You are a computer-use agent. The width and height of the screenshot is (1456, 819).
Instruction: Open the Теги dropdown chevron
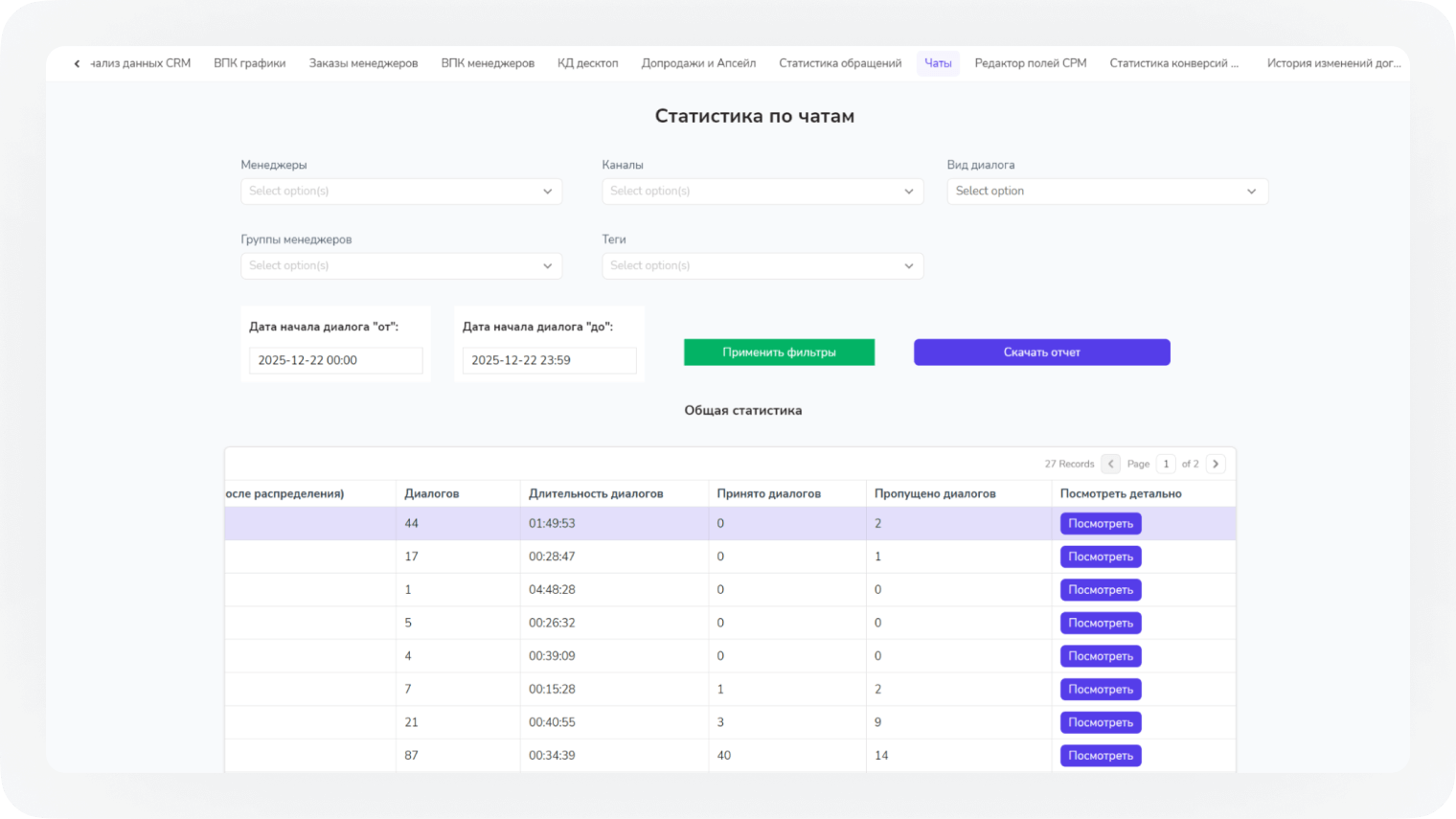(909, 265)
